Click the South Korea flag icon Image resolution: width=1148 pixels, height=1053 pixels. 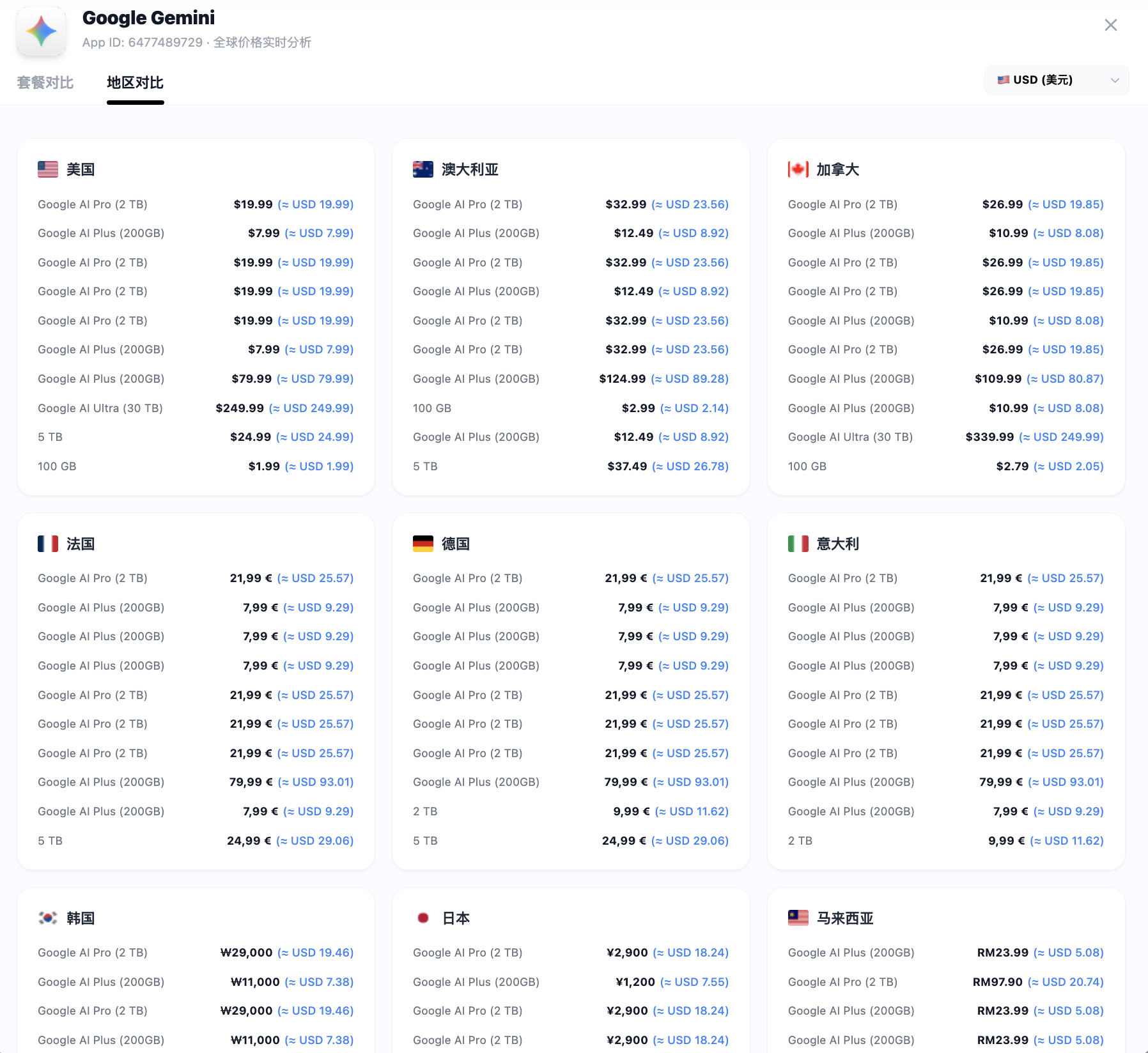pyautogui.click(x=48, y=918)
